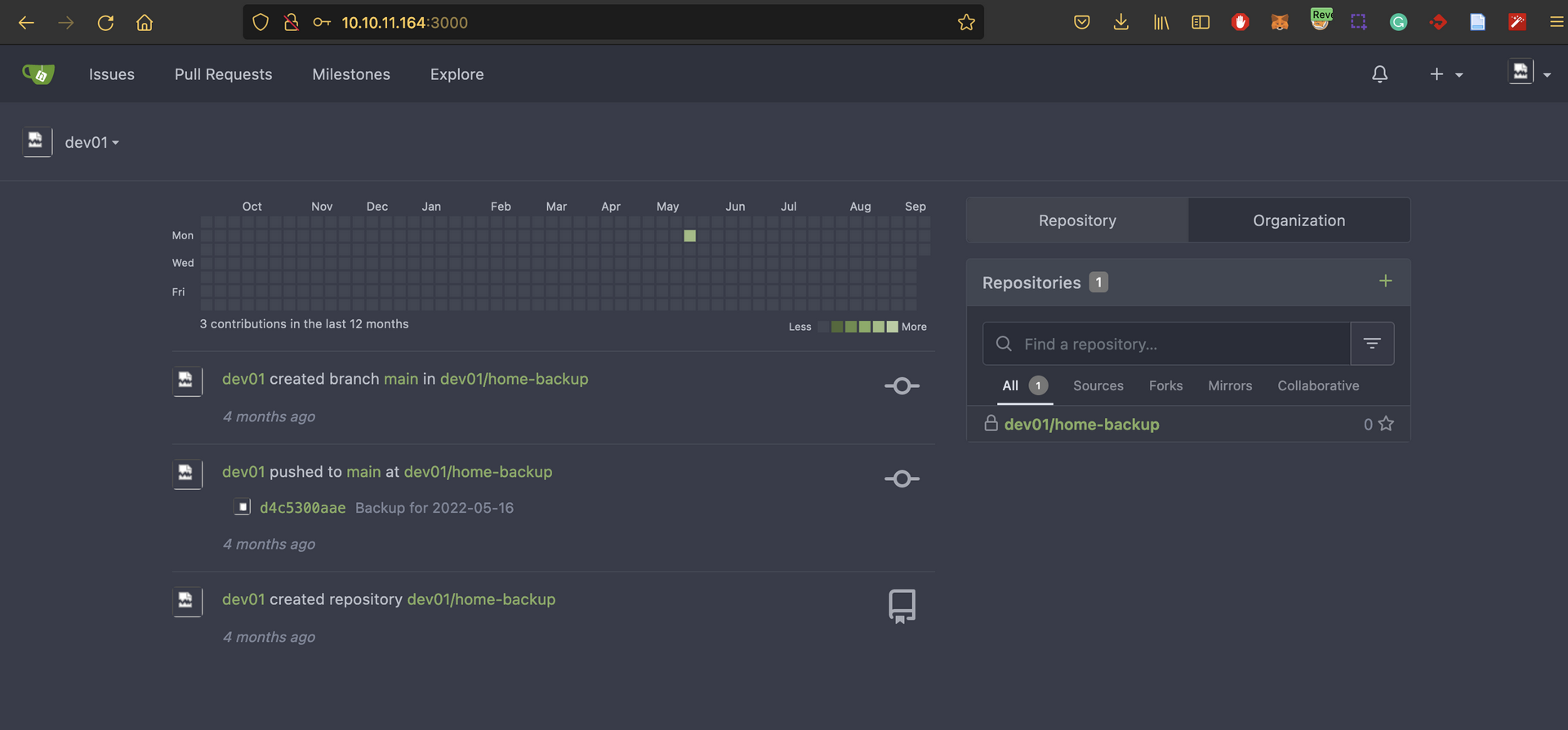1568x730 pixels.
Task: Add a new repository with plus icon
Action: pyautogui.click(x=1385, y=281)
